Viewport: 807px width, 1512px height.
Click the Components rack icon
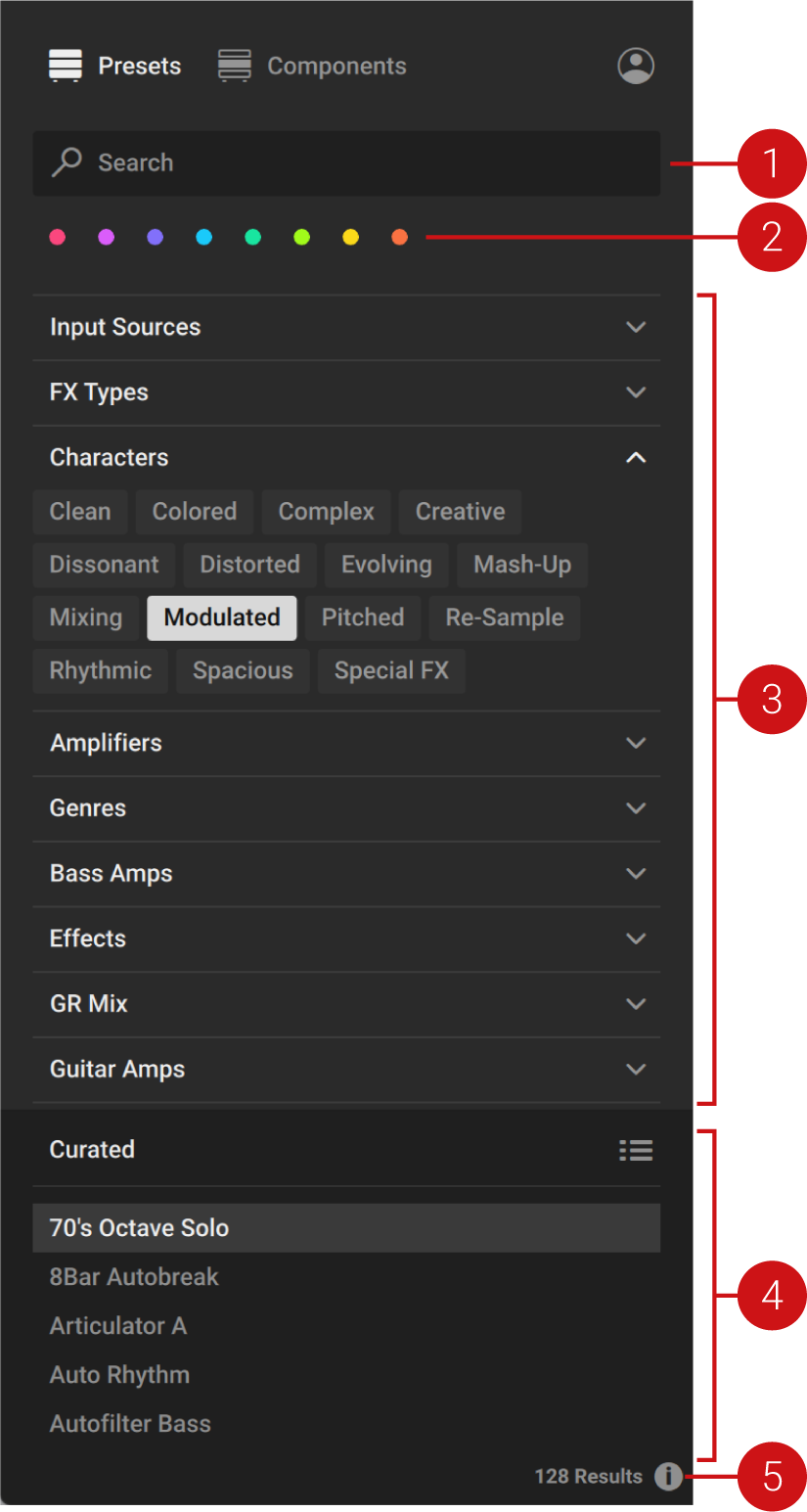[234, 66]
